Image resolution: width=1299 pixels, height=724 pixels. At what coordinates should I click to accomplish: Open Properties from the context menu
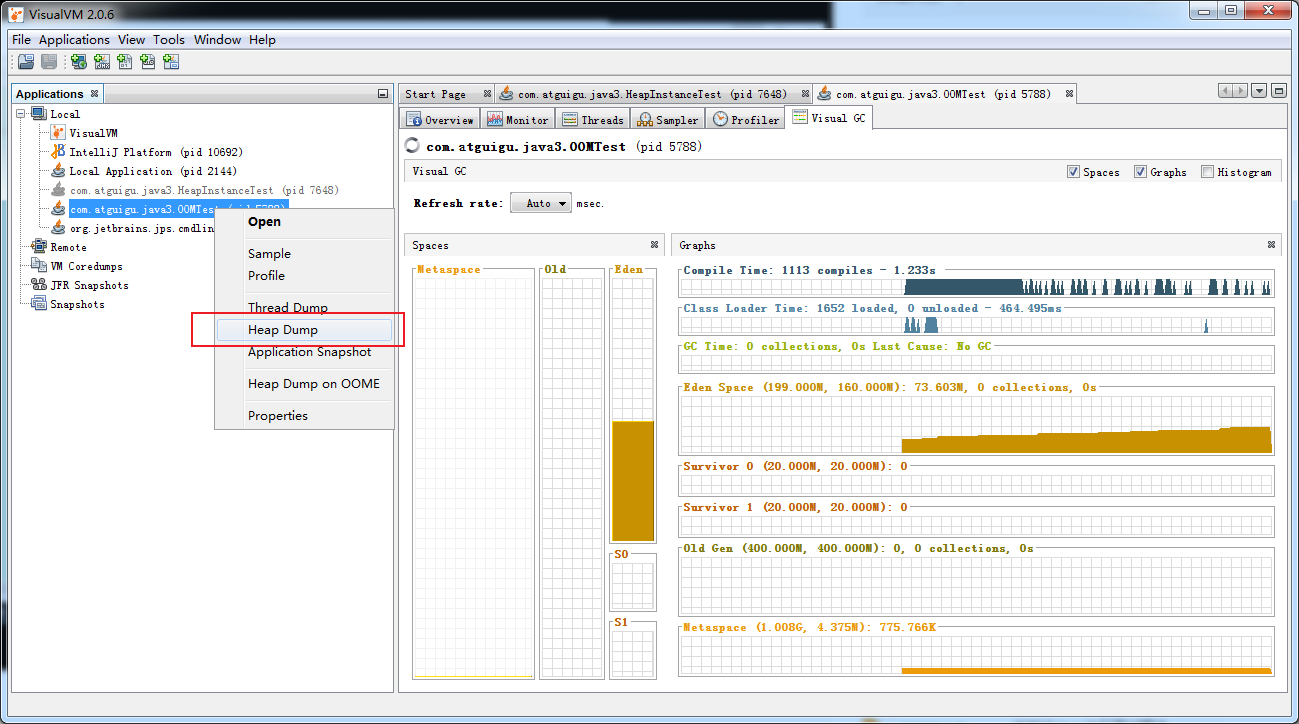click(305, 416)
